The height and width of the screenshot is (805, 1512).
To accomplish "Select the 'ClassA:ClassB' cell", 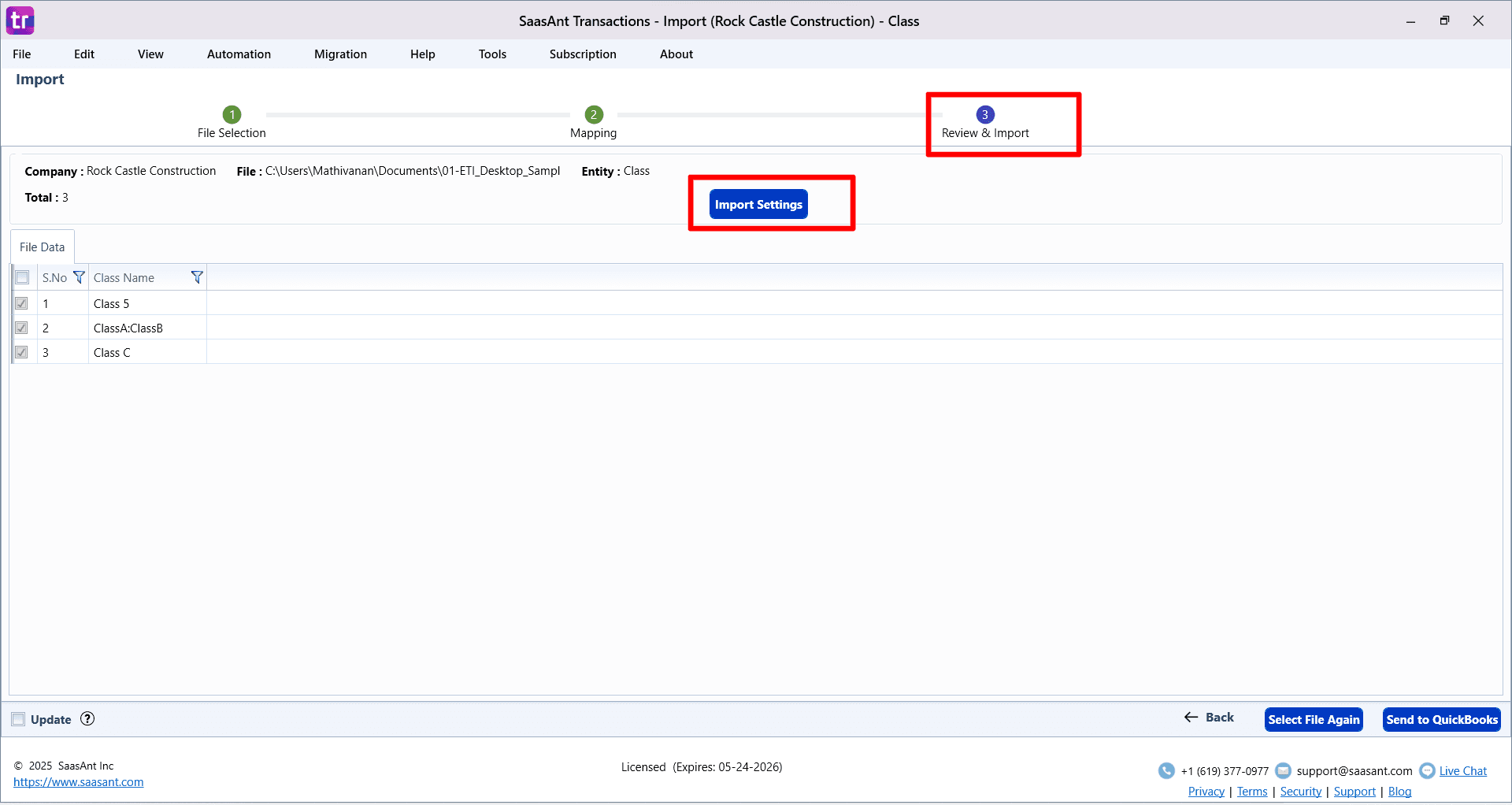I will 147,328.
